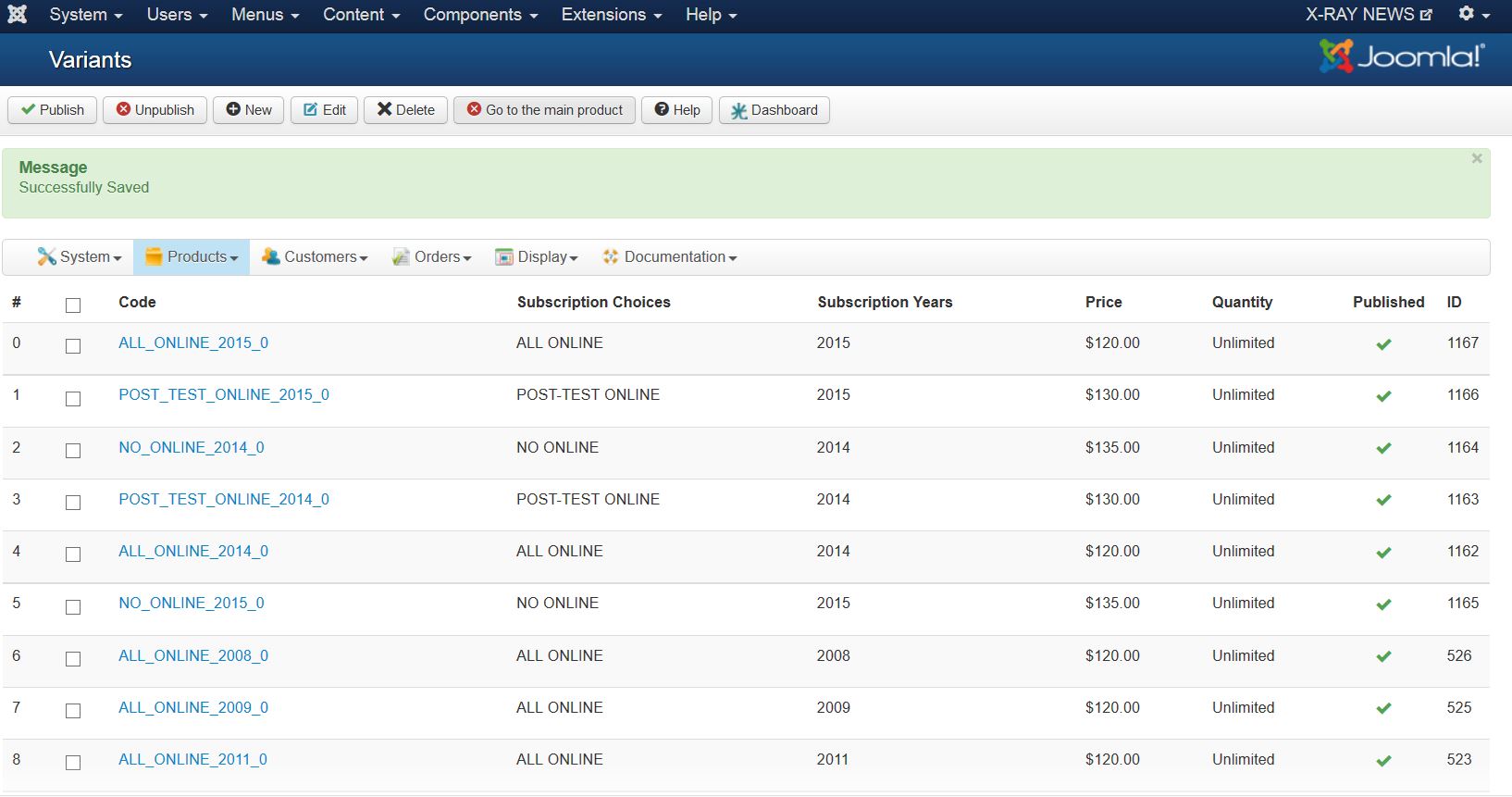The width and height of the screenshot is (1512, 797).
Task: Check the box for NO_ONLINE_2015_0
Action: click(73, 607)
